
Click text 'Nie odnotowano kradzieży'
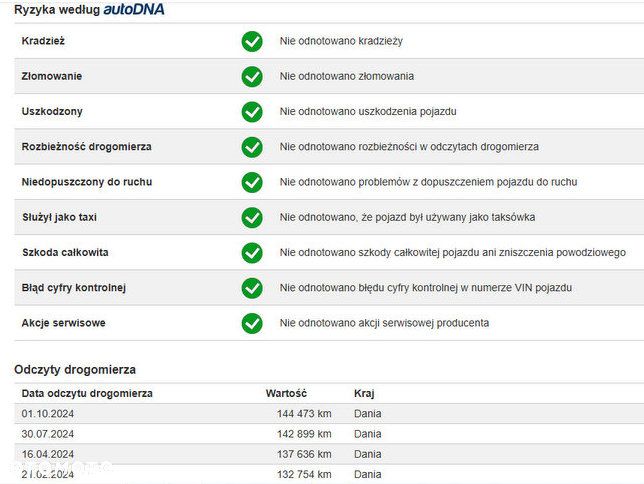pos(341,41)
